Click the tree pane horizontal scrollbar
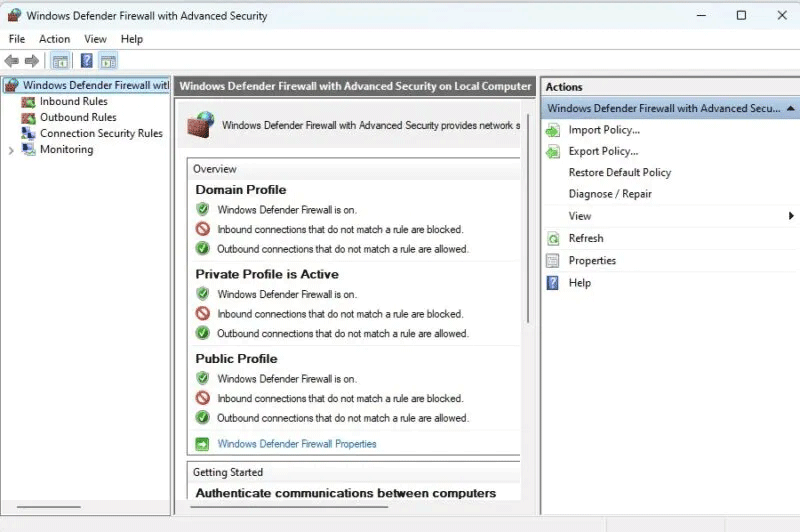Image resolution: width=800 pixels, height=532 pixels. tap(48, 506)
